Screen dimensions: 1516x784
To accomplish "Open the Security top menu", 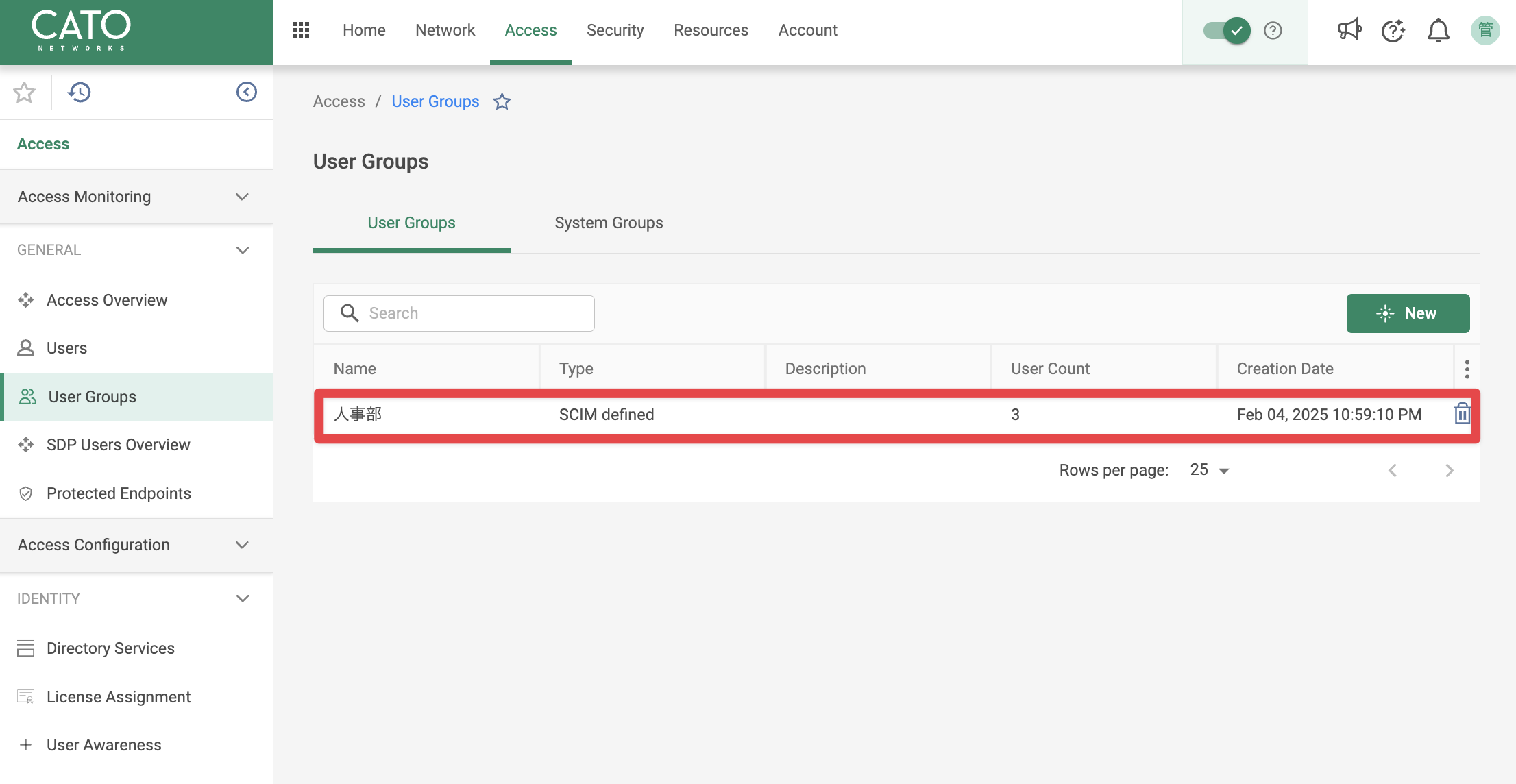I will (615, 30).
